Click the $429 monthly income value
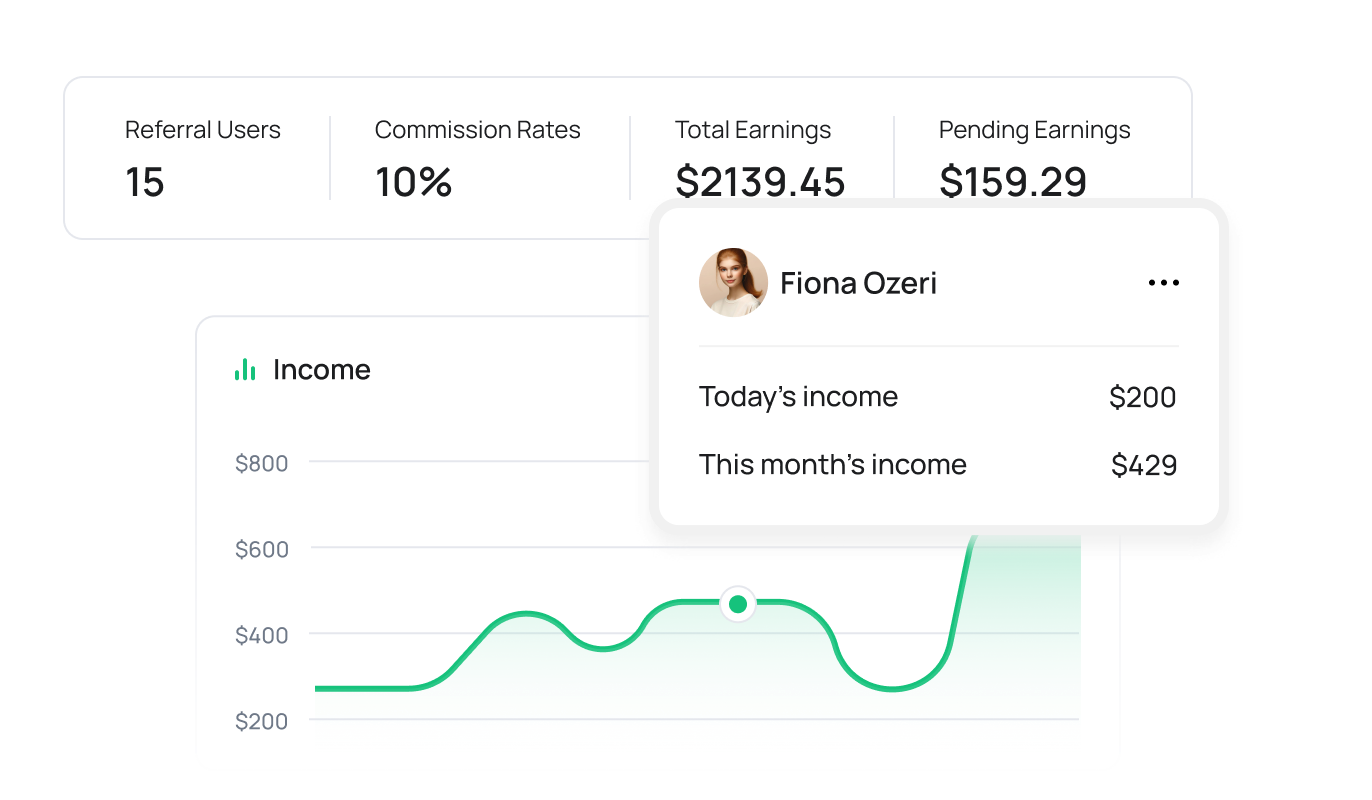This screenshot has height=800, width=1372. pos(1143,465)
